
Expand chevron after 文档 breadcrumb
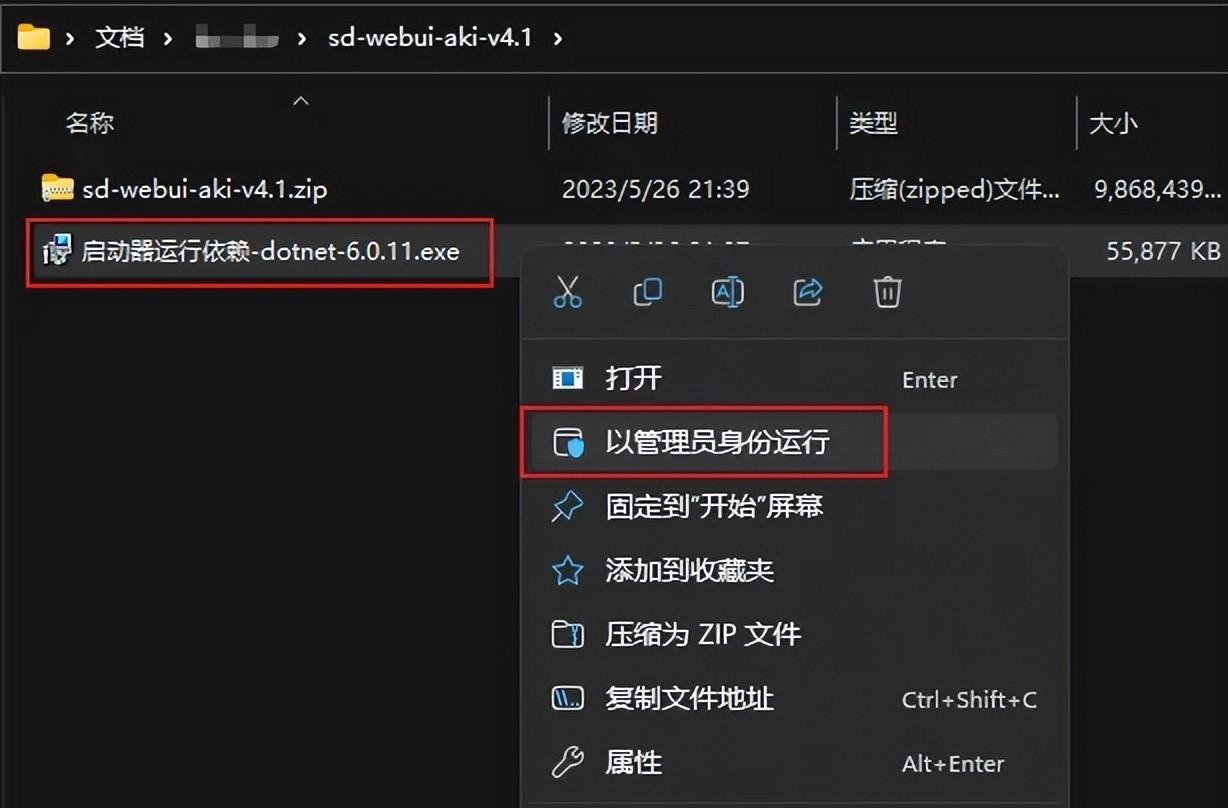point(168,38)
